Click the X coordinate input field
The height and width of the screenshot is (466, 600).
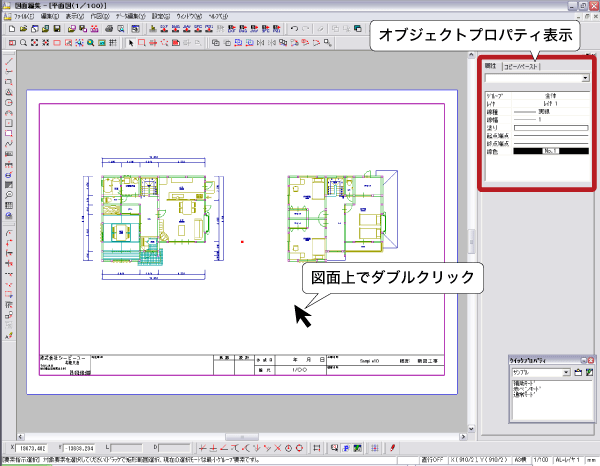pos(31,448)
